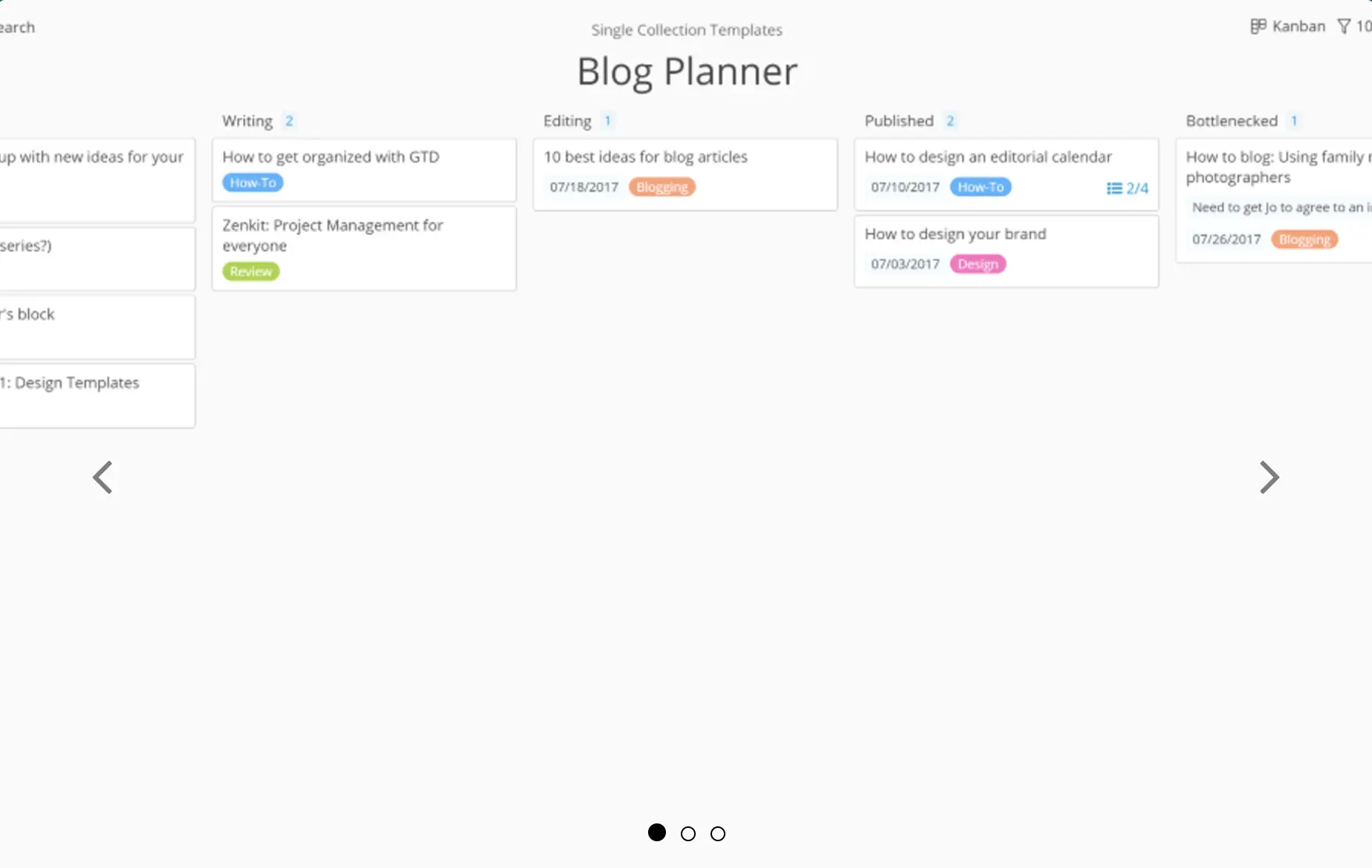The width and height of the screenshot is (1372, 868).
Task: Click the checklist 2/4 progress icon
Action: [1114, 188]
